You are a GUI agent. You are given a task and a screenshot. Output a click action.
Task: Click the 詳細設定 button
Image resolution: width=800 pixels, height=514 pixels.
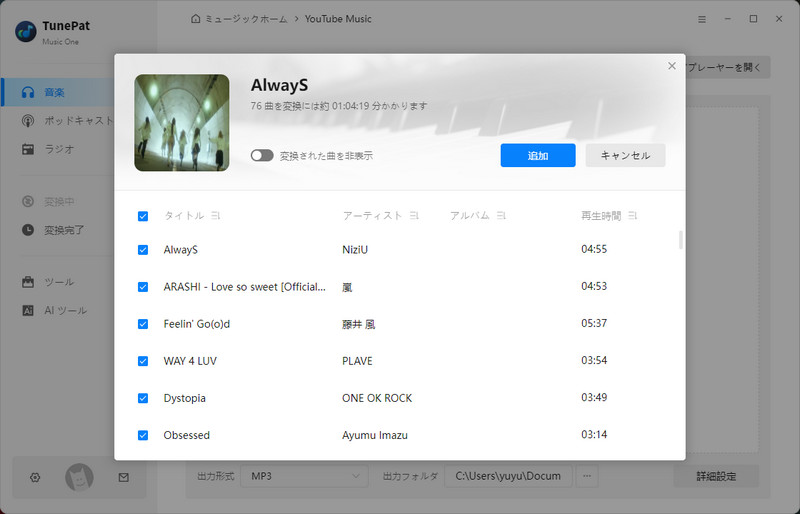716,476
